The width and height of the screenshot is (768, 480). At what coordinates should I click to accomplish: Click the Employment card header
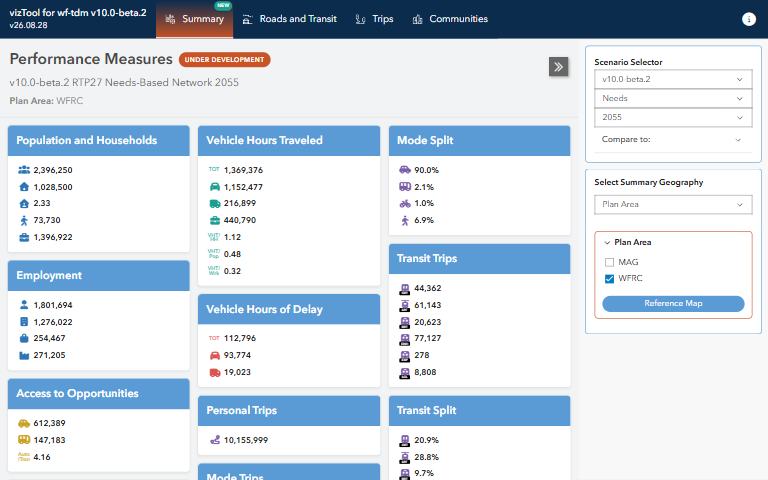point(98,276)
